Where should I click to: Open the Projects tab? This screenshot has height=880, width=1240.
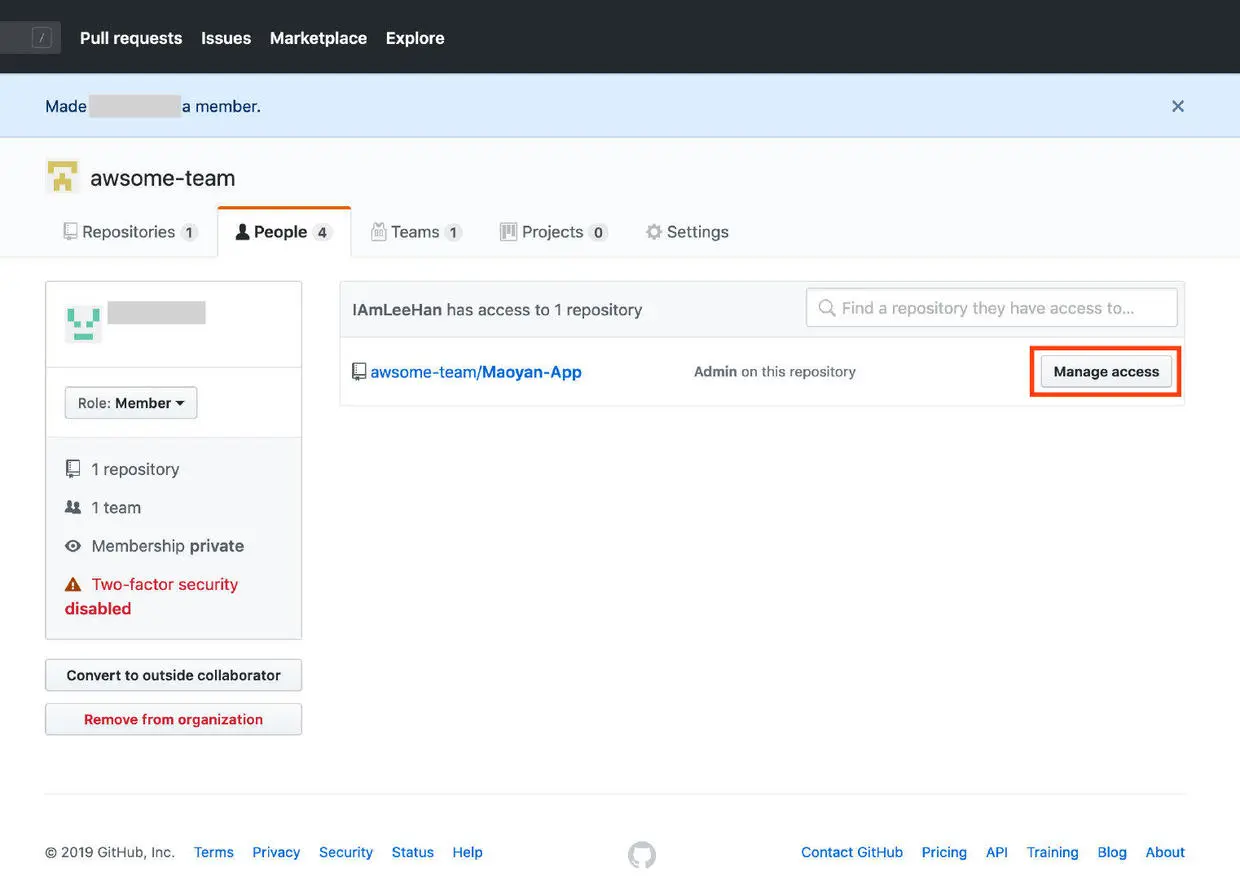553,232
